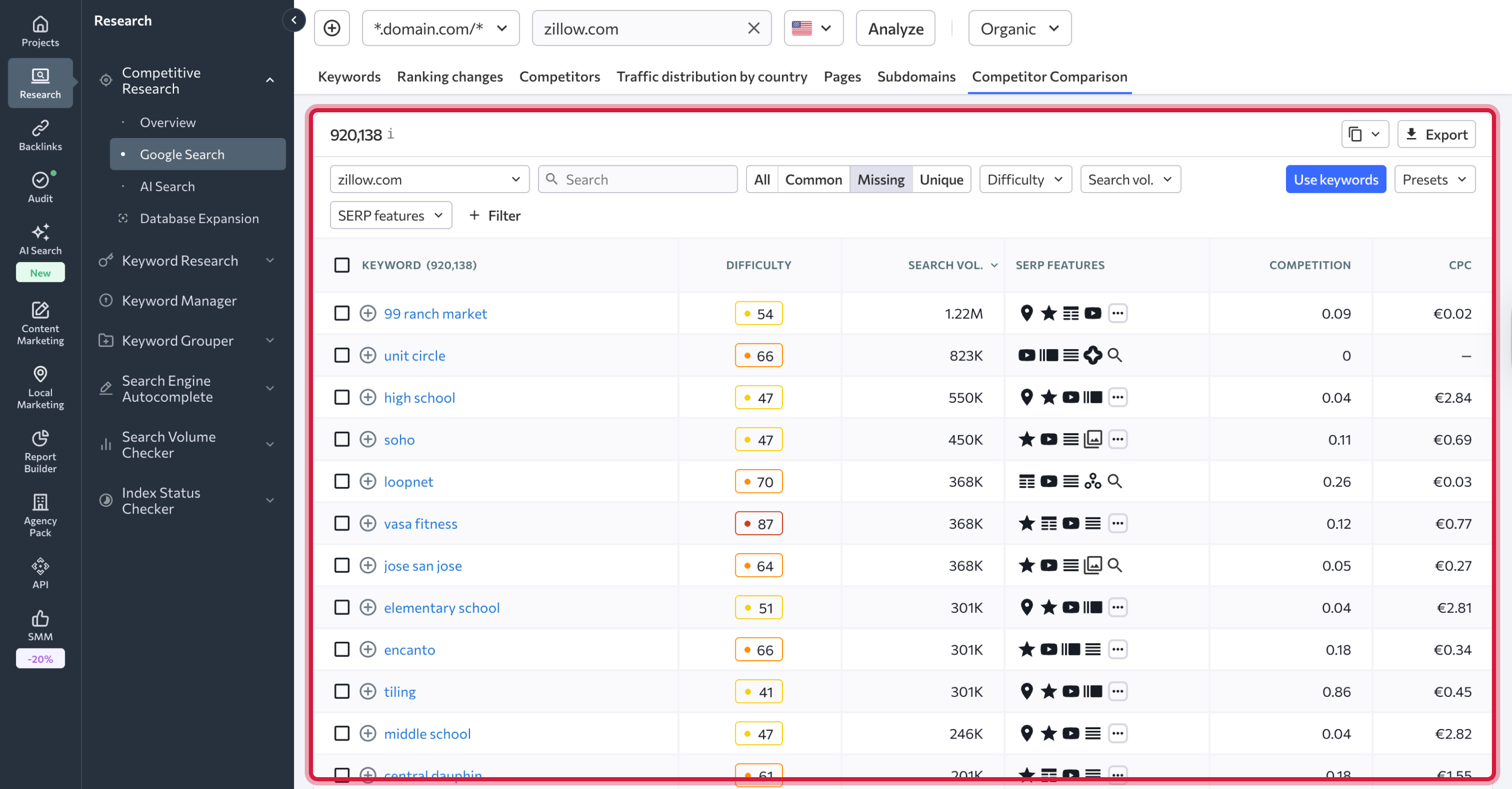The image size is (1512, 789).
Task: Open the Difficulty filter dropdown
Action: click(x=1025, y=180)
